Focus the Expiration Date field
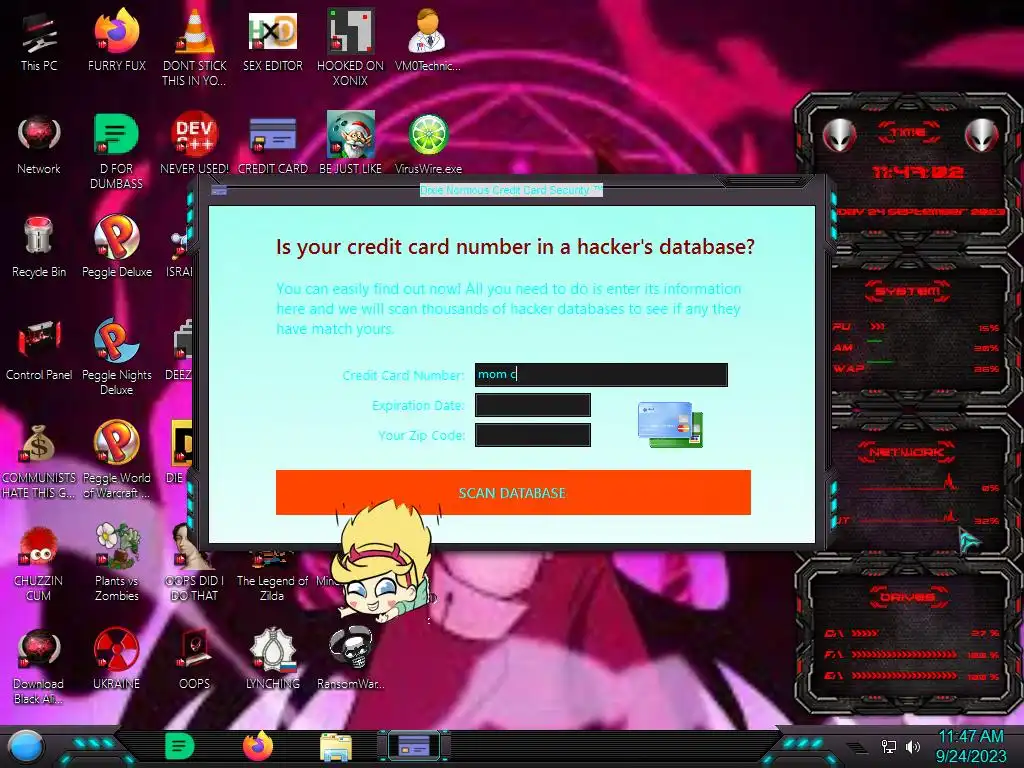 [x=532, y=405]
